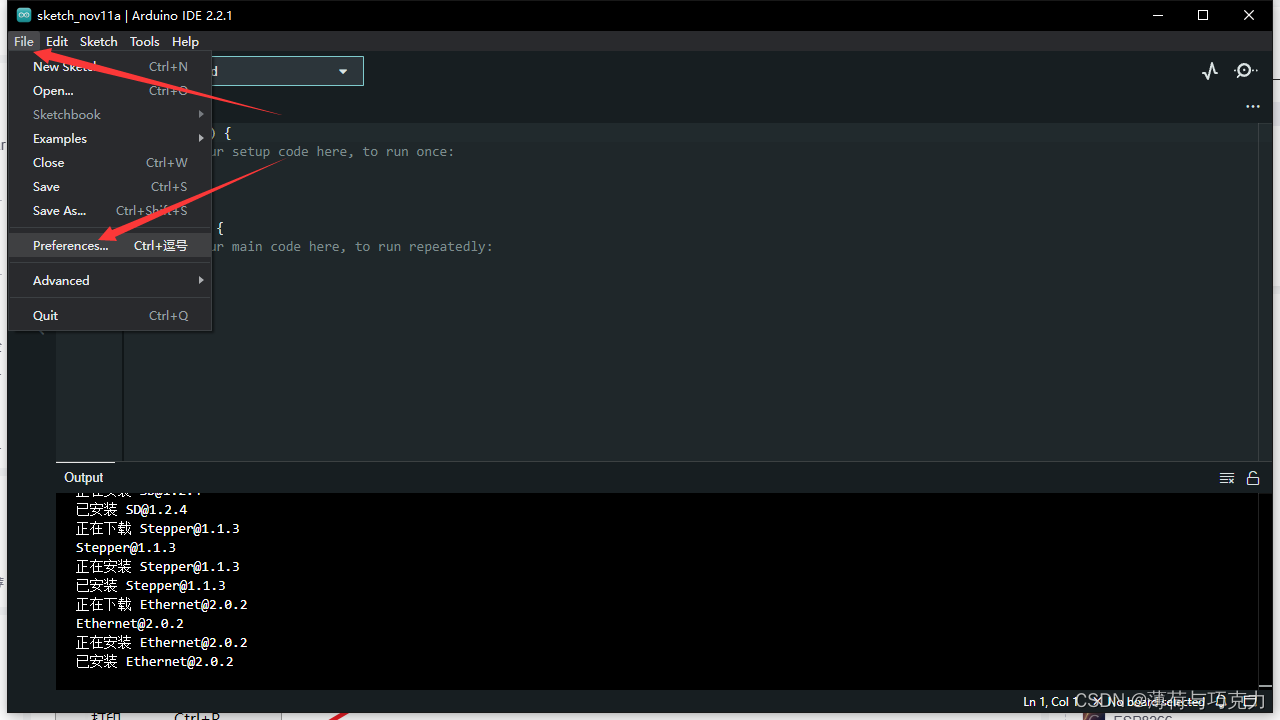The image size is (1280, 720).
Task: Click the editor three-dots more menu
Action: [x=1253, y=106]
